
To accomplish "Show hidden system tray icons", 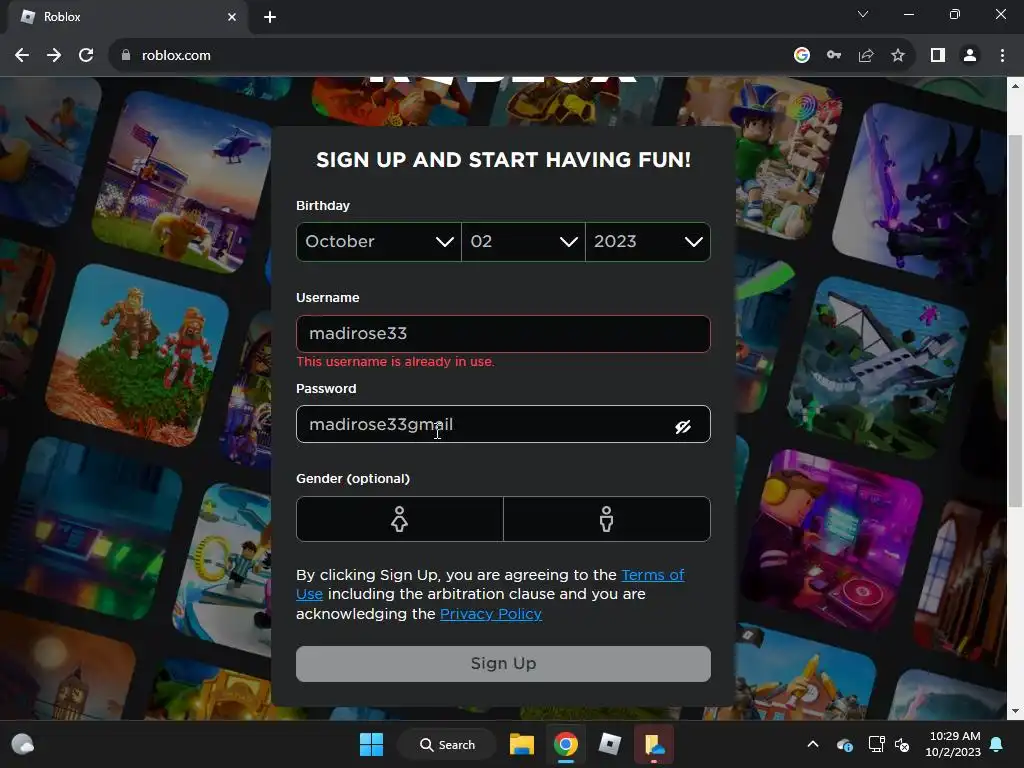I will click(x=813, y=744).
